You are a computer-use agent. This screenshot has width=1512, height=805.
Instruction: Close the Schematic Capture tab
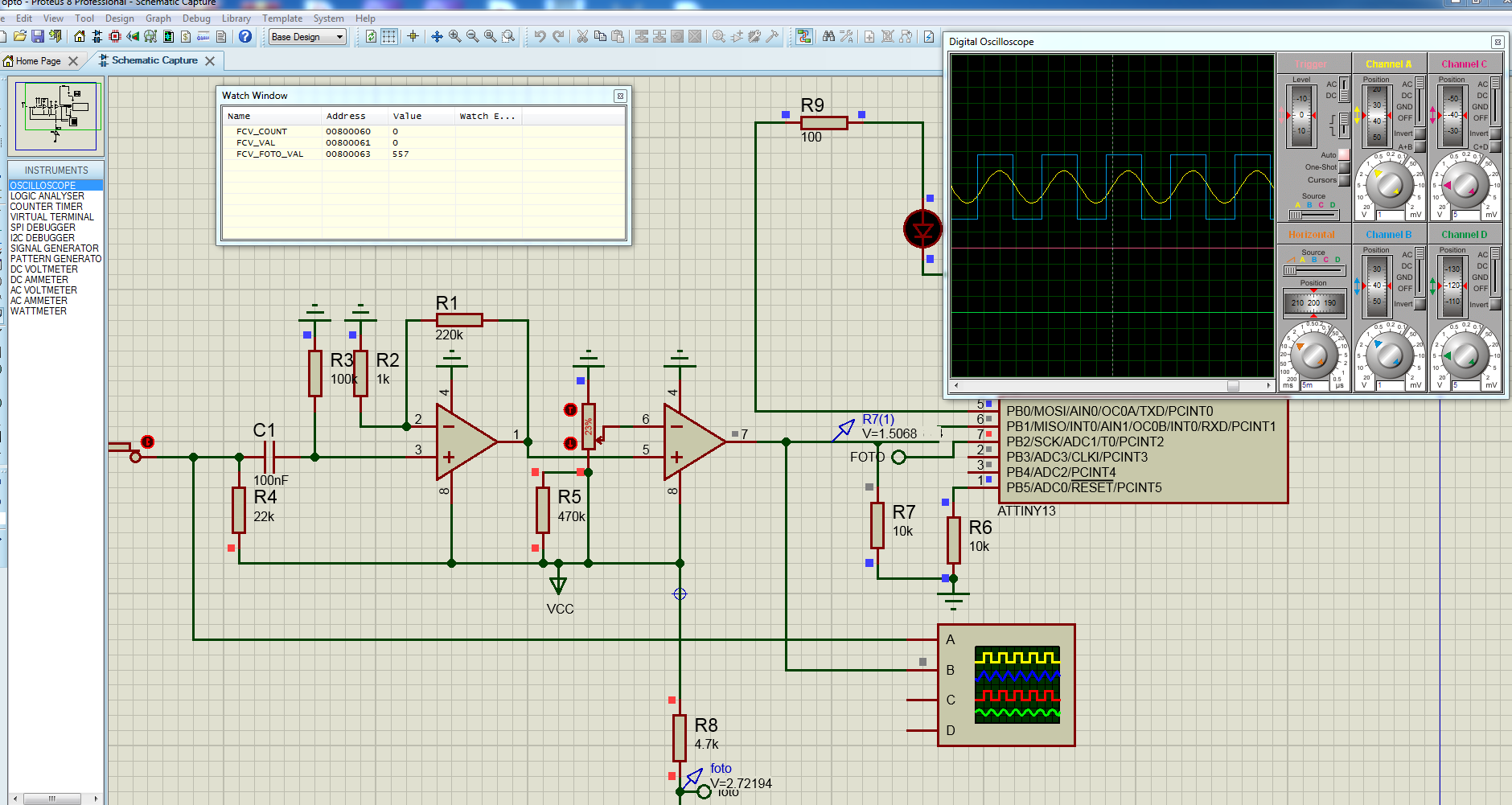(210, 60)
